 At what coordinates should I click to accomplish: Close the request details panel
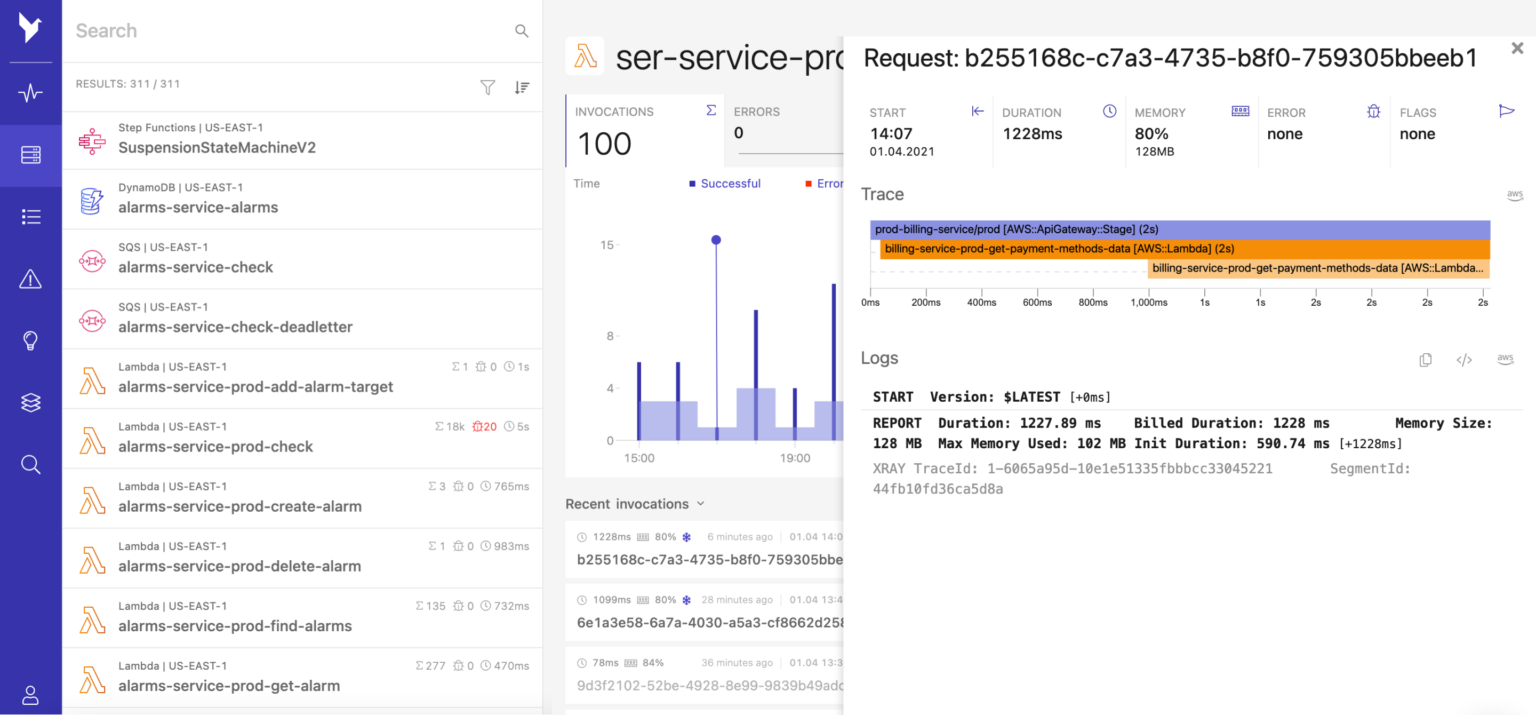click(1518, 47)
